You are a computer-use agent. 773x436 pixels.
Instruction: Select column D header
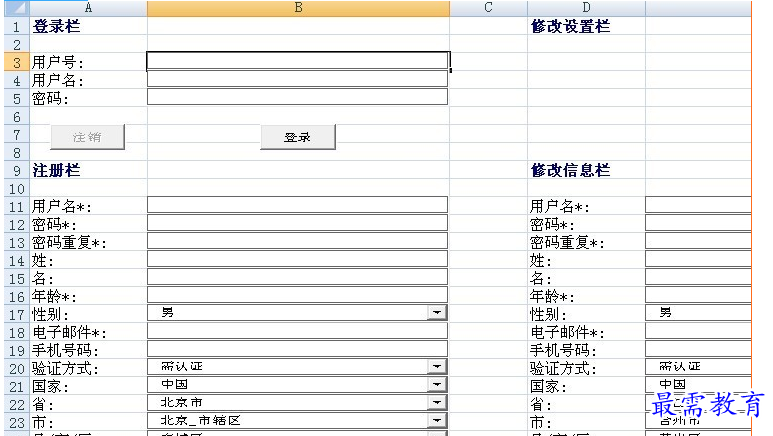[586, 8]
